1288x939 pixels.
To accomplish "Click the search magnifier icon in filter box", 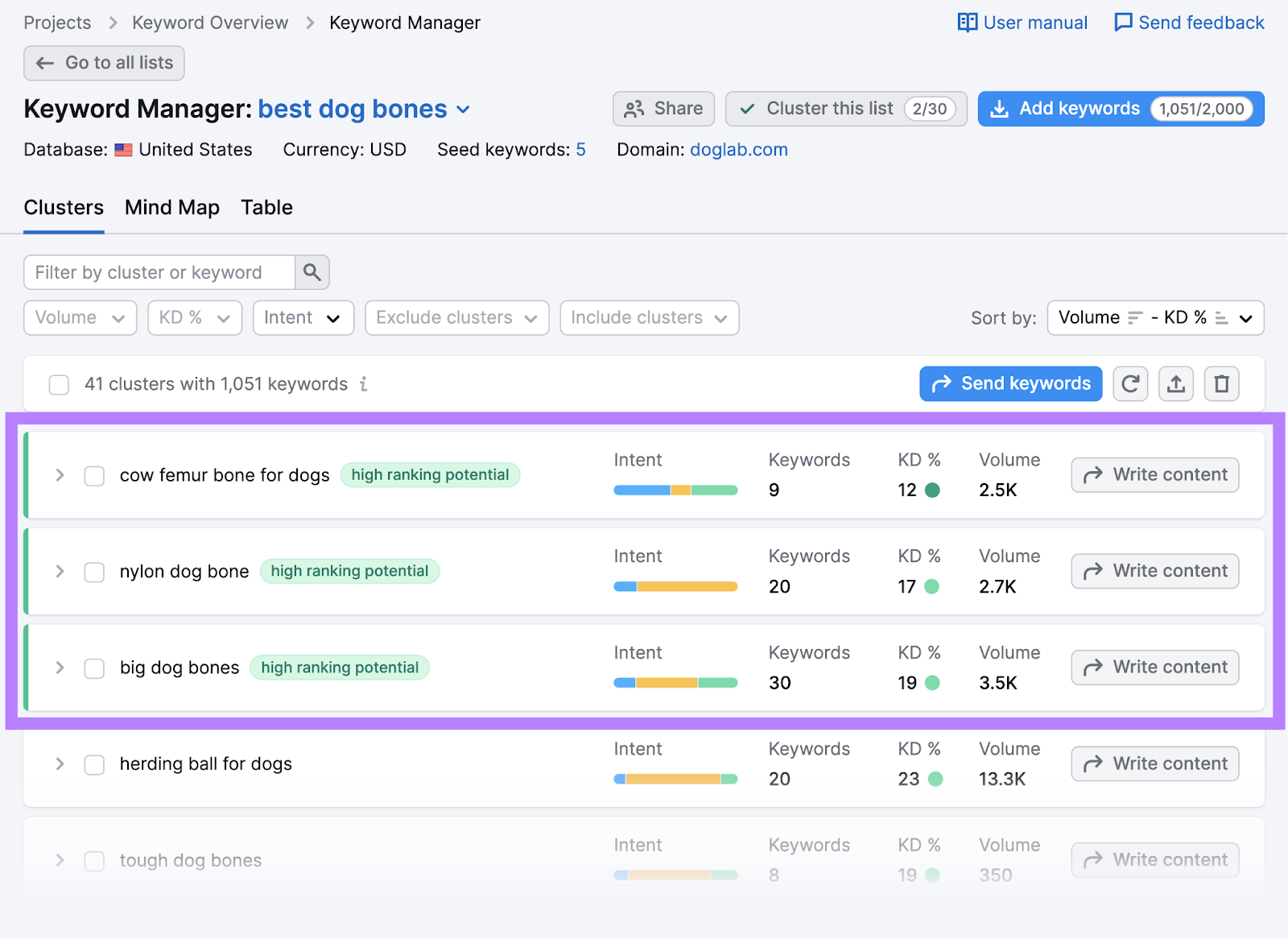I will coord(312,273).
